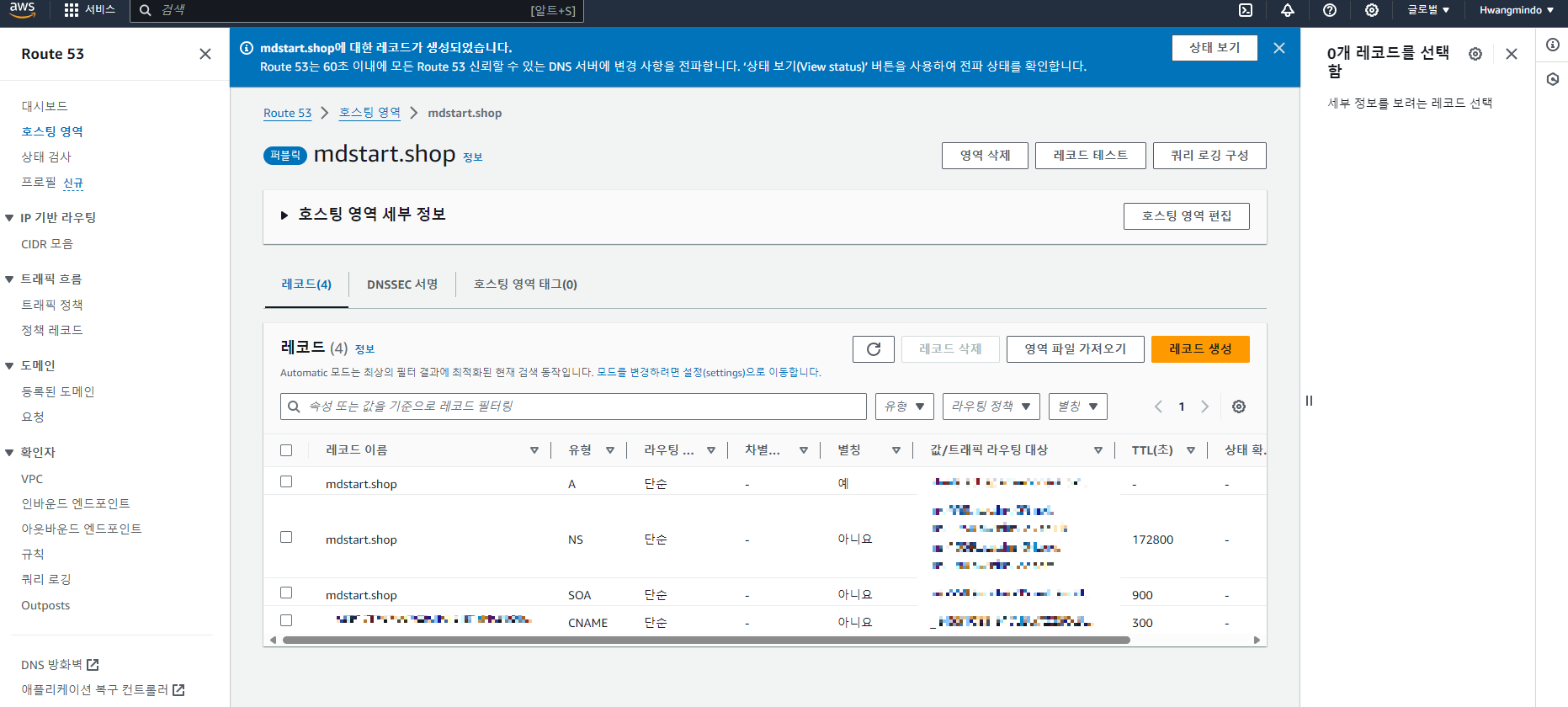Collapse the resolver sidebar section
Viewport: 1568px width, 707px height.
(x=9, y=453)
